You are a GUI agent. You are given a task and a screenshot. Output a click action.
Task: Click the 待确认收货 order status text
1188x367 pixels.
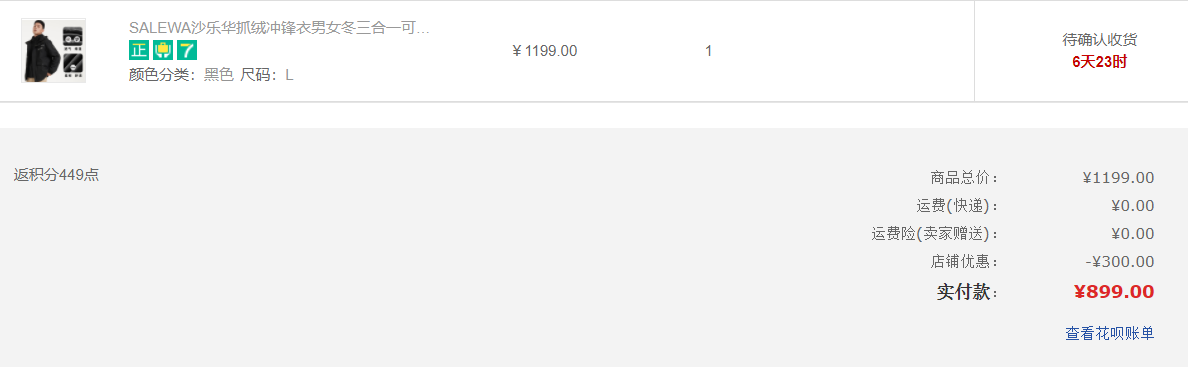[1099, 40]
